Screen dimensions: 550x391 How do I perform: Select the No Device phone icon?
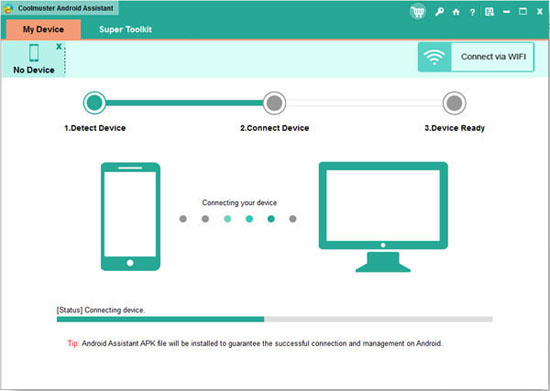pos(34,53)
